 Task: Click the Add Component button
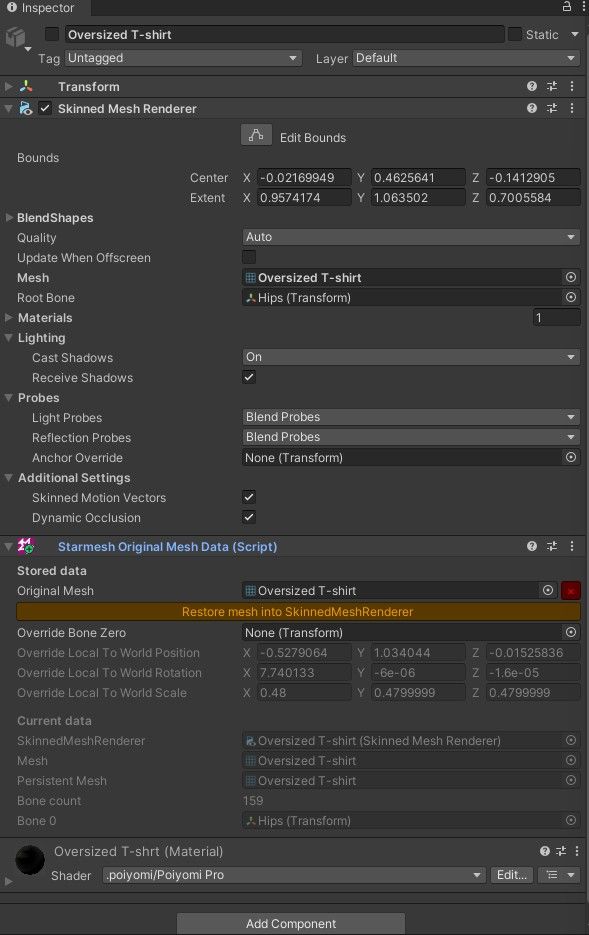click(291, 924)
